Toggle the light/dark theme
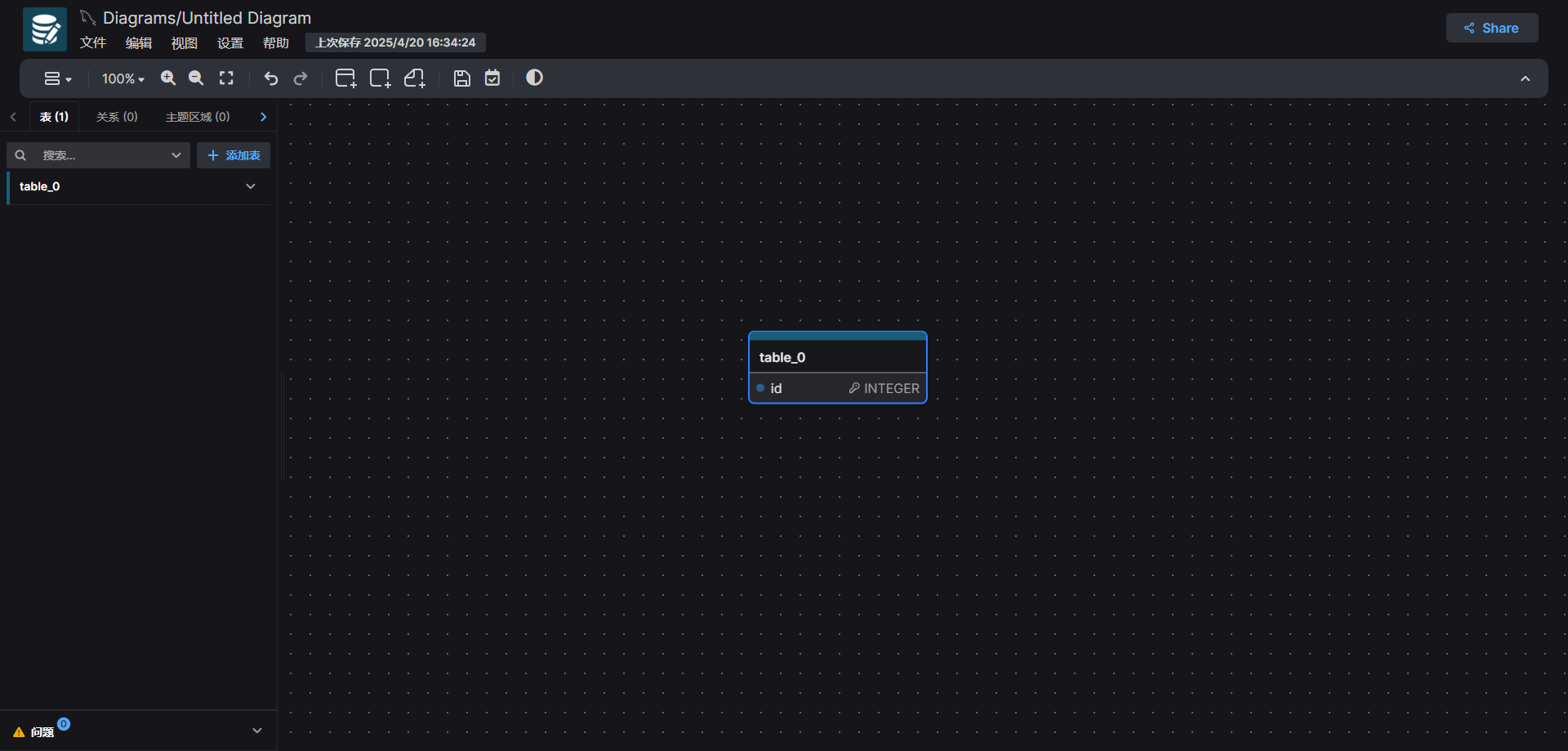 pyautogui.click(x=534, y=78)
